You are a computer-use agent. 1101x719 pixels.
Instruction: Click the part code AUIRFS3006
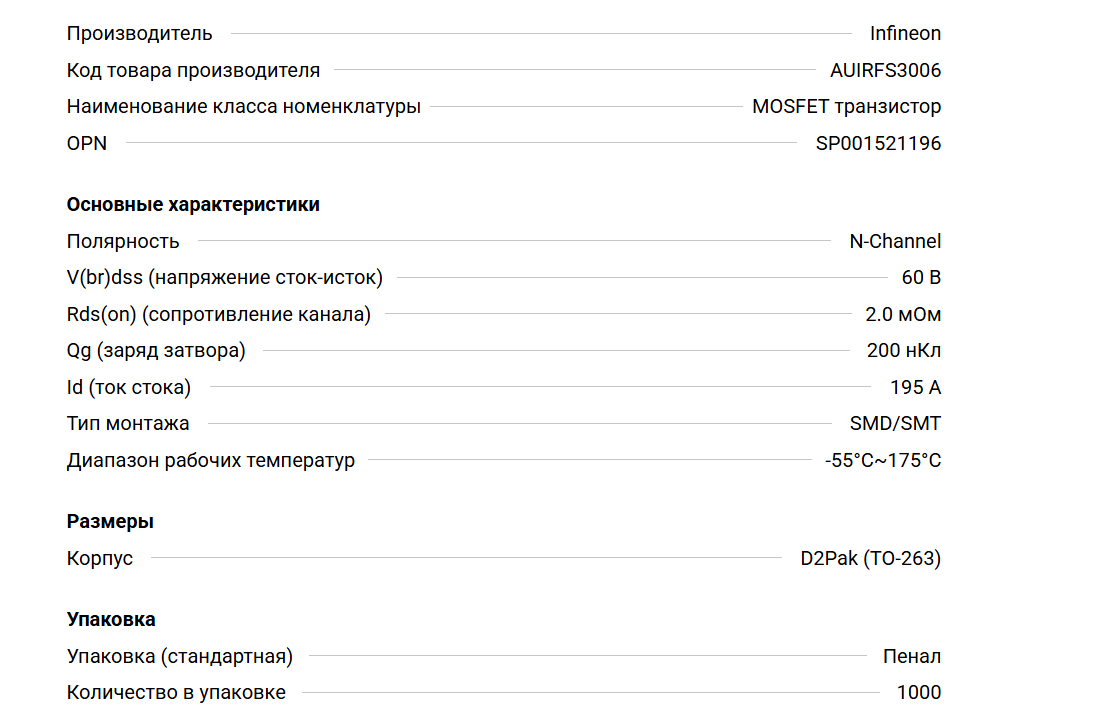point(885,71)
